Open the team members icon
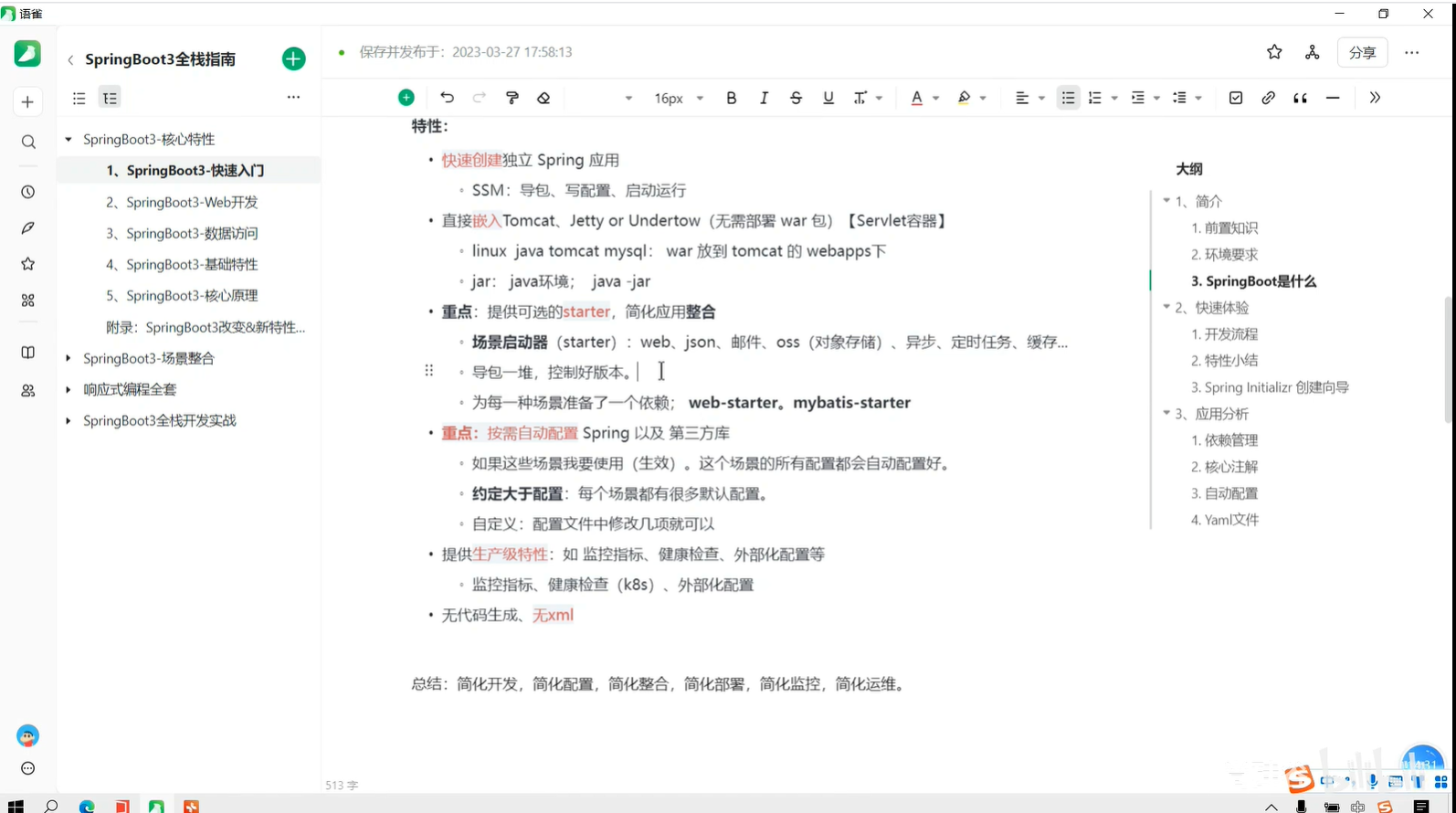This screenshot has height=813, width=1456. (28, 390)
